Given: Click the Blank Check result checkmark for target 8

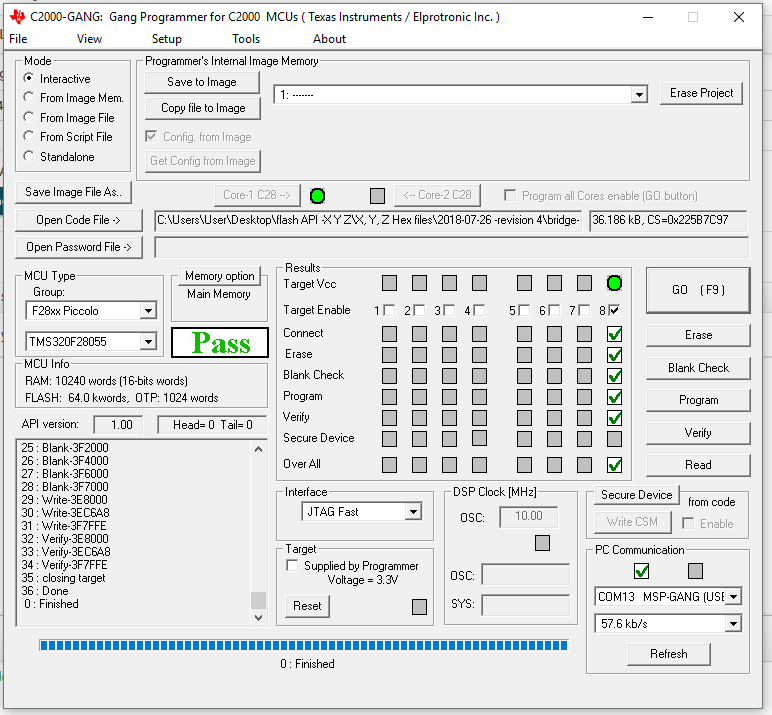Looking at the screenshot, I should click(614, 376).
